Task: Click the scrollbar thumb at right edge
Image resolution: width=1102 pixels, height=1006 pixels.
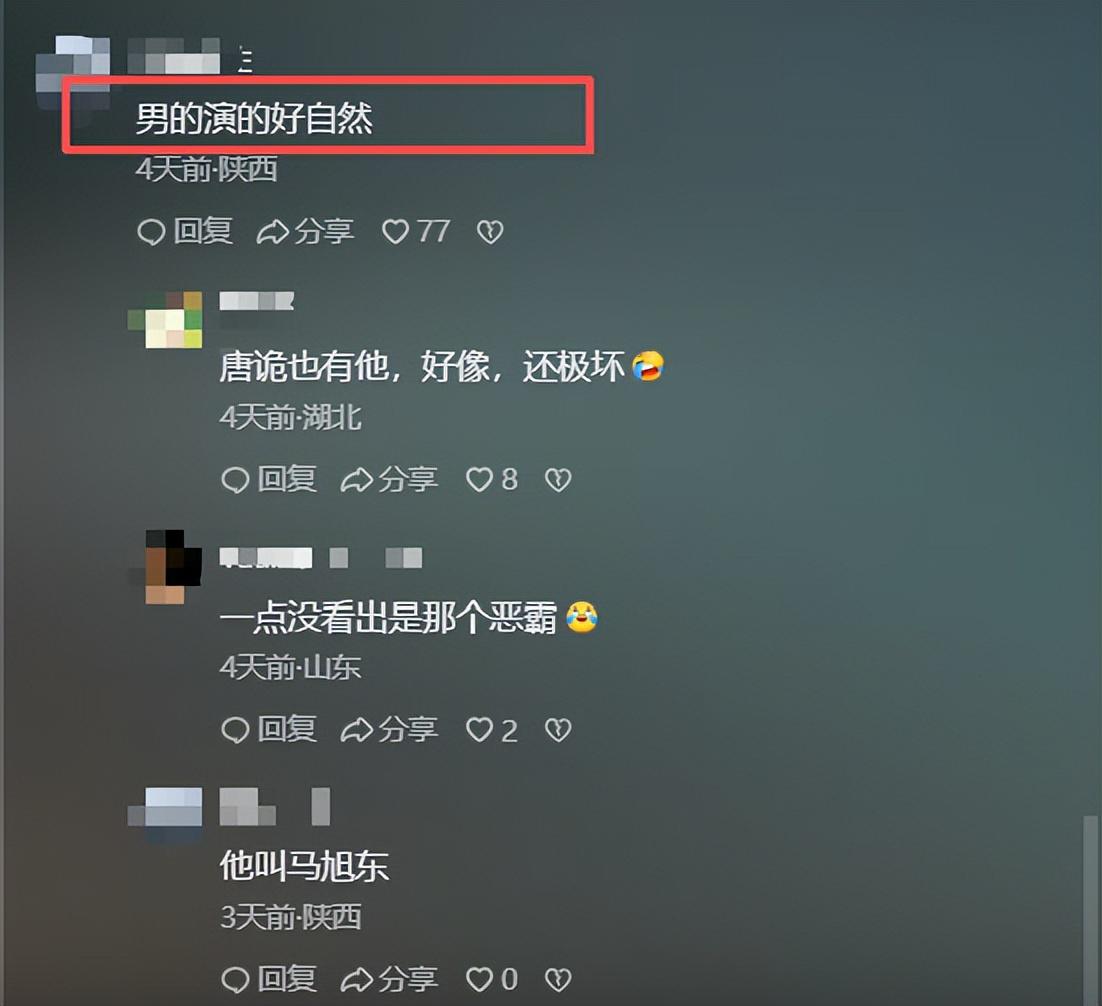Action: 1090,910
